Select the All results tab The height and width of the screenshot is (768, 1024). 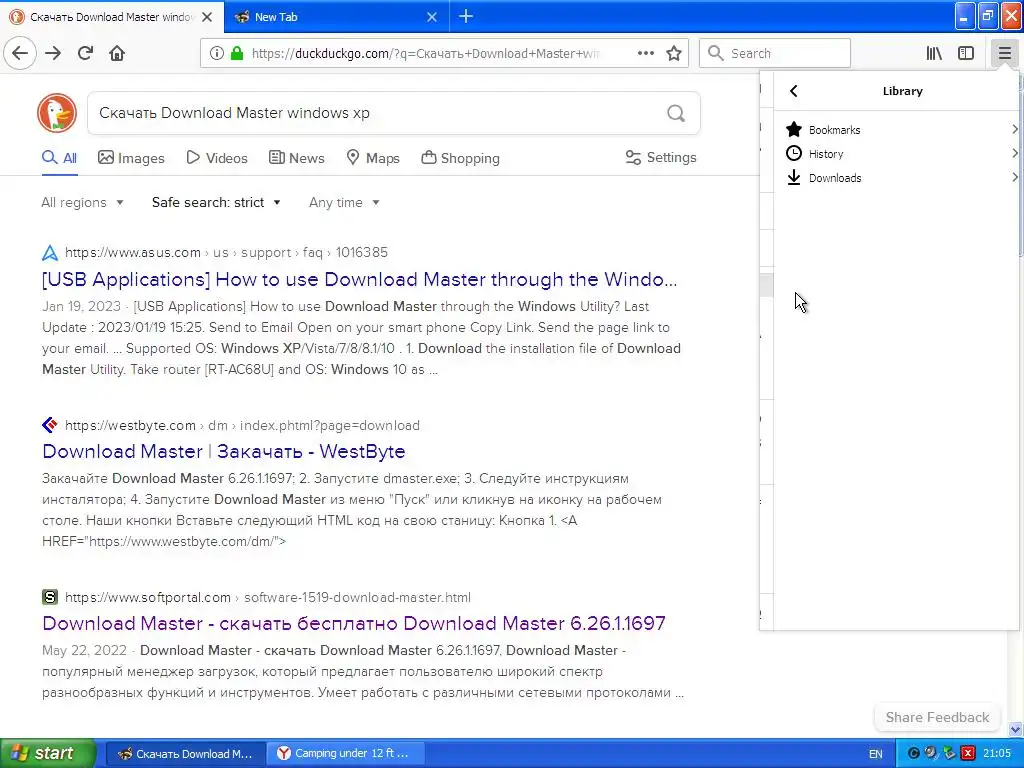point(59,158)
